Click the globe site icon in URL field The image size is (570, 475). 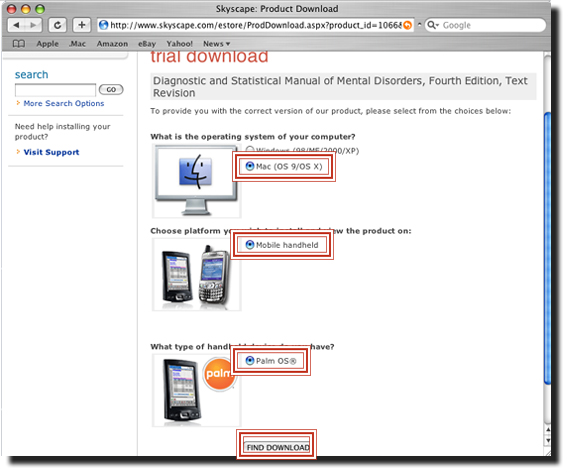104,25
